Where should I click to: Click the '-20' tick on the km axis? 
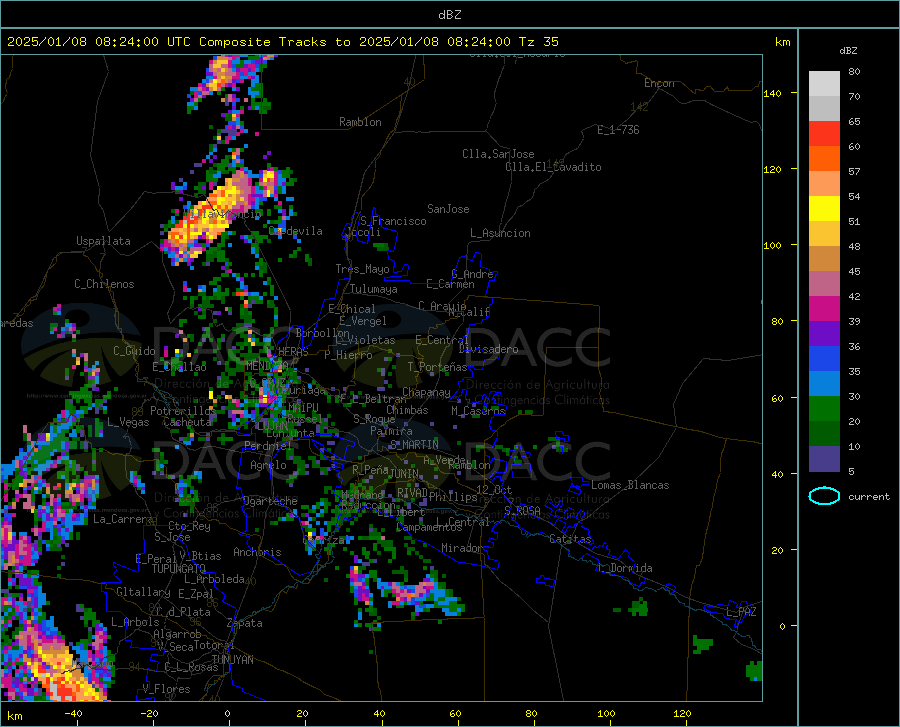point(149,714)
